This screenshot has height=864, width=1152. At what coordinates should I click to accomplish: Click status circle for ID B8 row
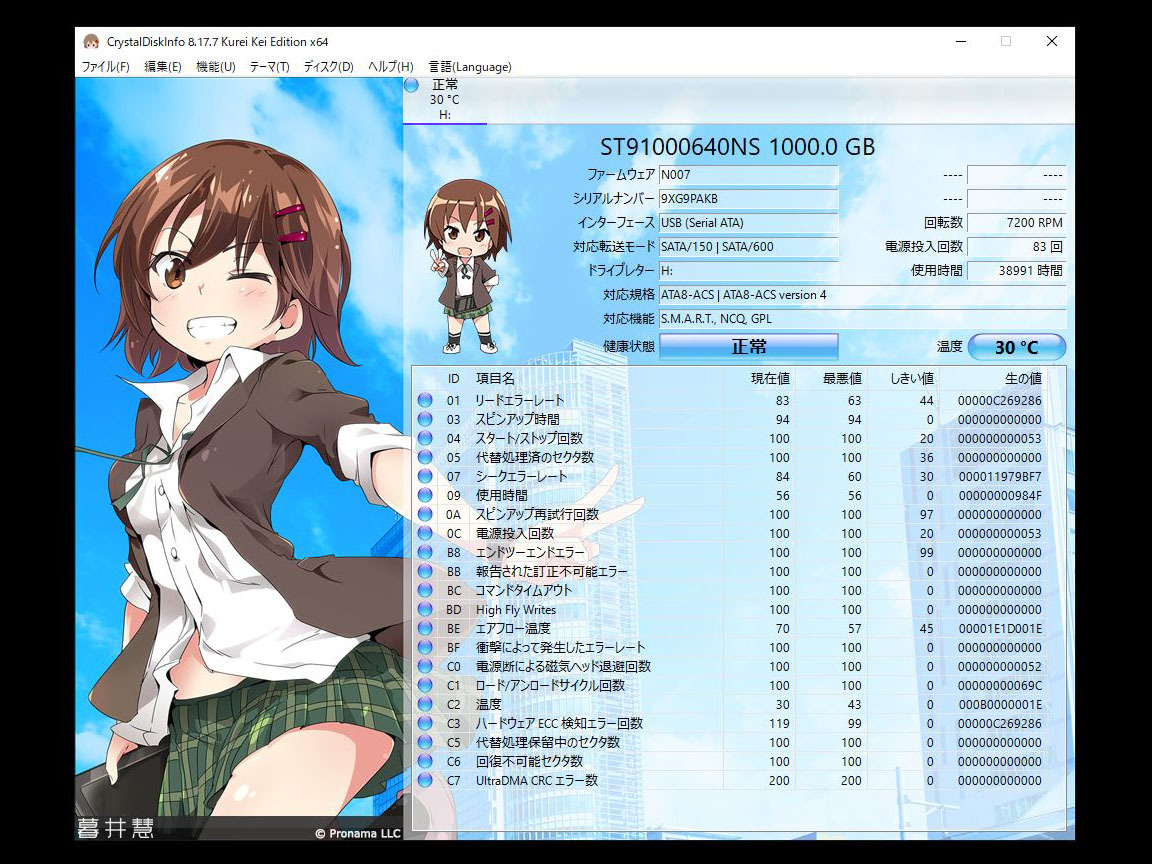(425, 552)
